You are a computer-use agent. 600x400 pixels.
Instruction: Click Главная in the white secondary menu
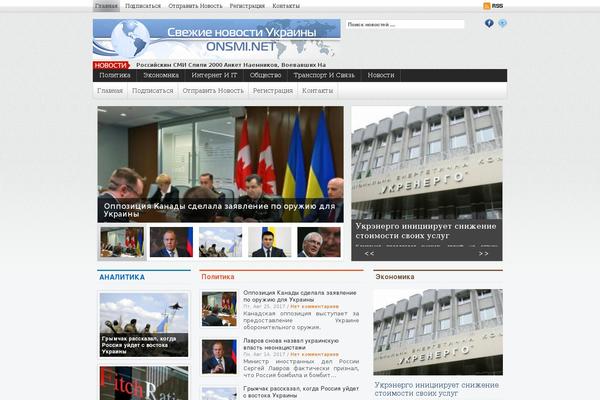point(110,91)
